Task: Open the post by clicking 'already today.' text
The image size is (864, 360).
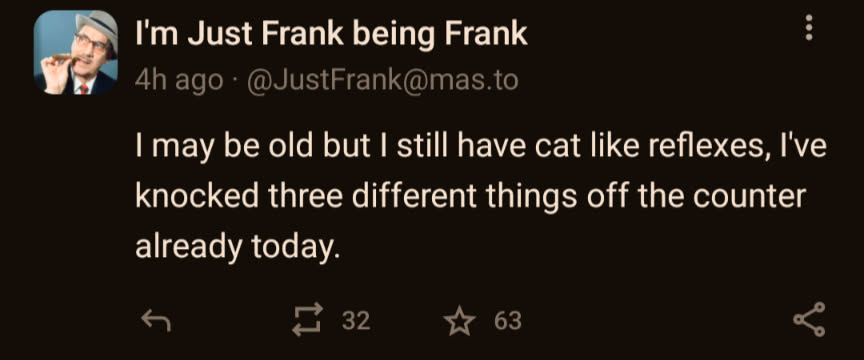Action: point(235,248)
